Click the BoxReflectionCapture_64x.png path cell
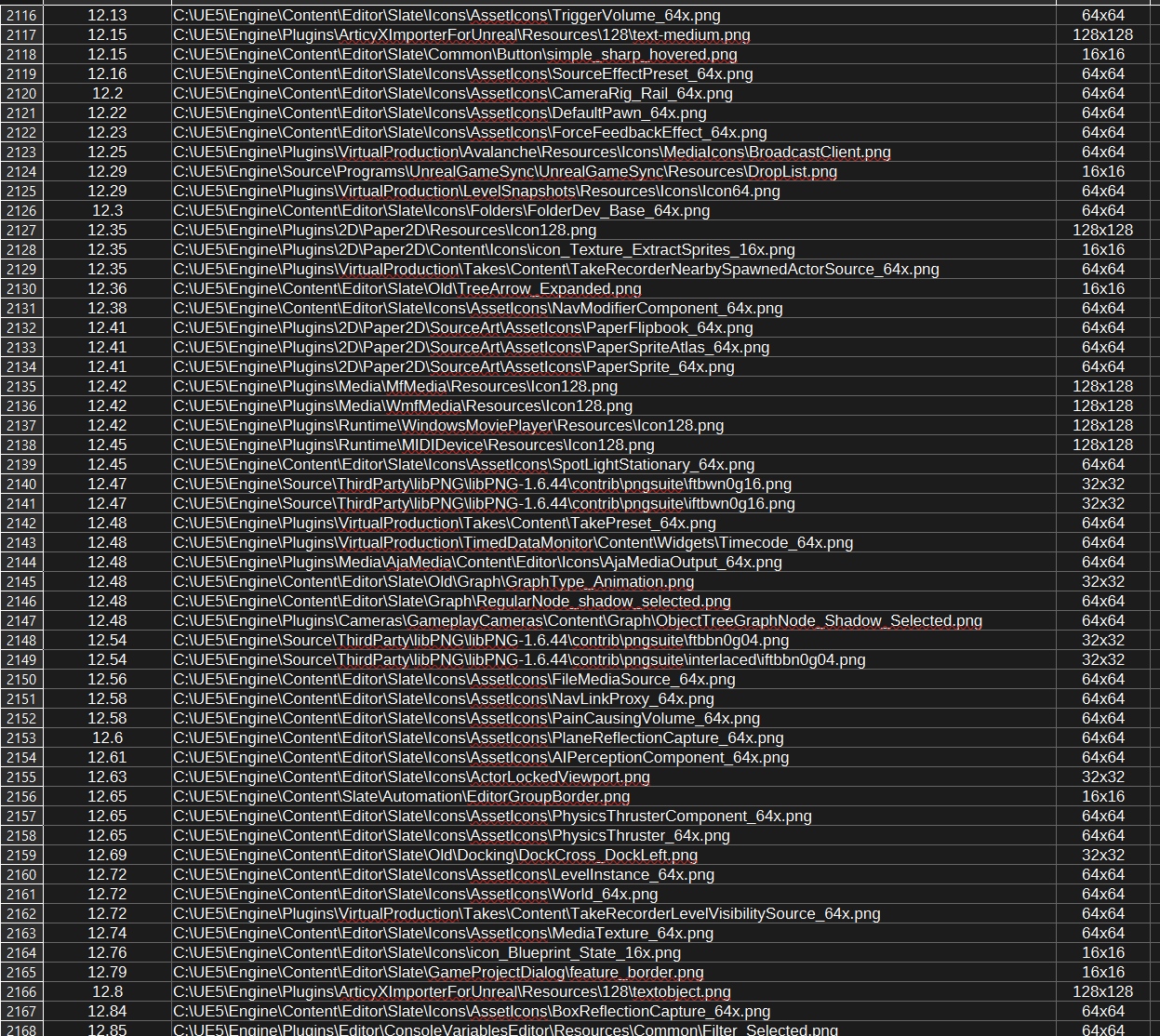This screenshot has height=1036, width=1160. click(472, 1011)
